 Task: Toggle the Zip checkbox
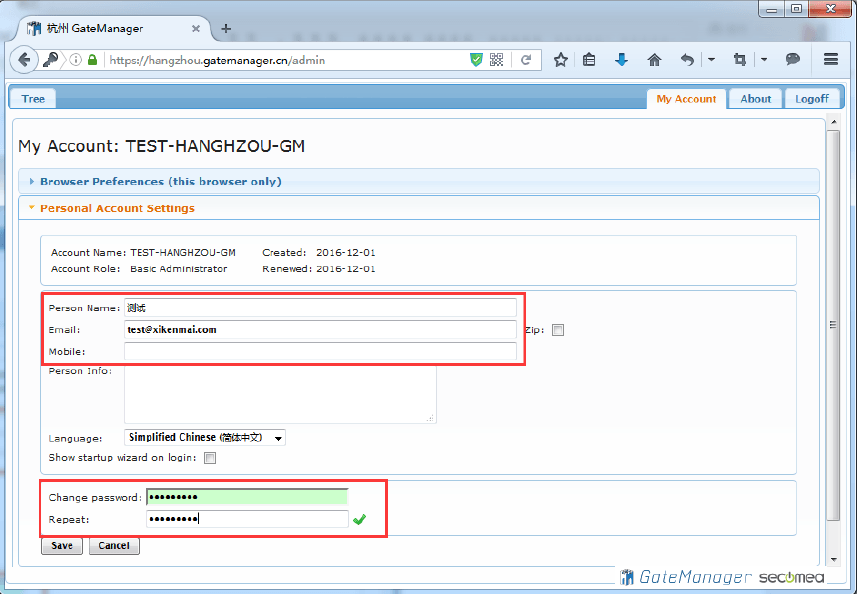pyautogui.click(x=558, y=330)
